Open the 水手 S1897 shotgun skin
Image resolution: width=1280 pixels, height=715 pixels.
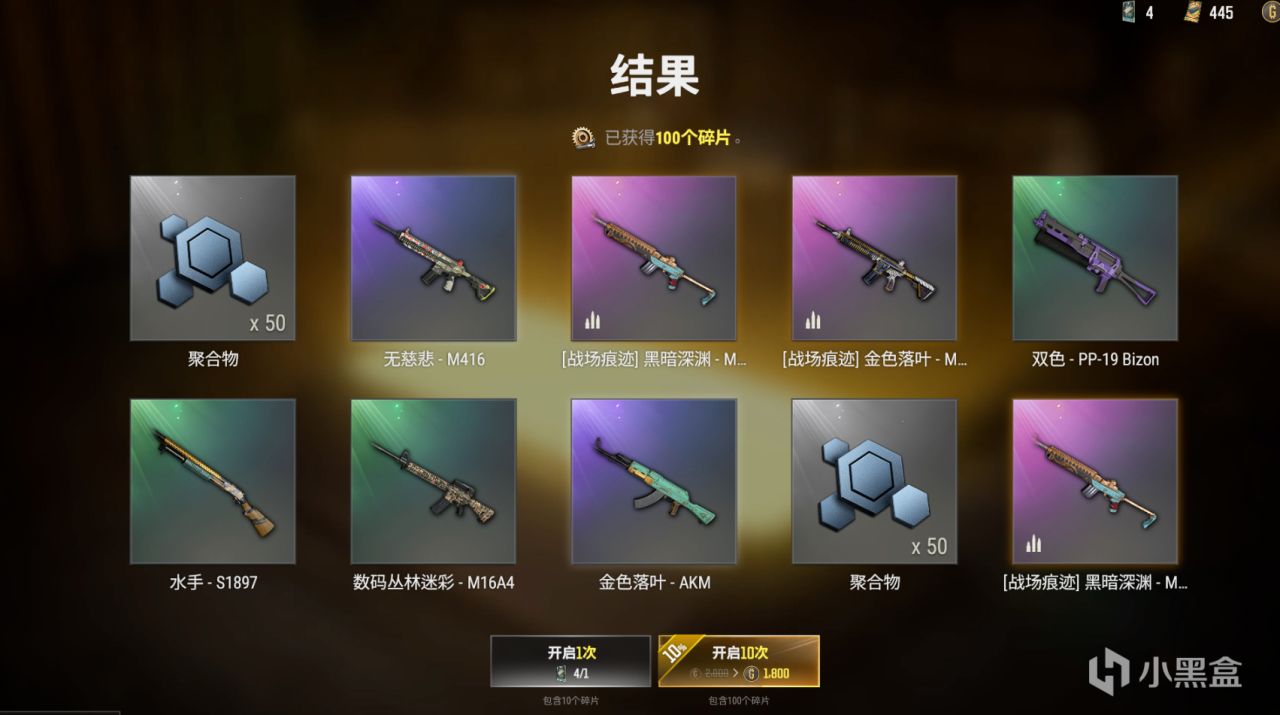click(213, 481)
